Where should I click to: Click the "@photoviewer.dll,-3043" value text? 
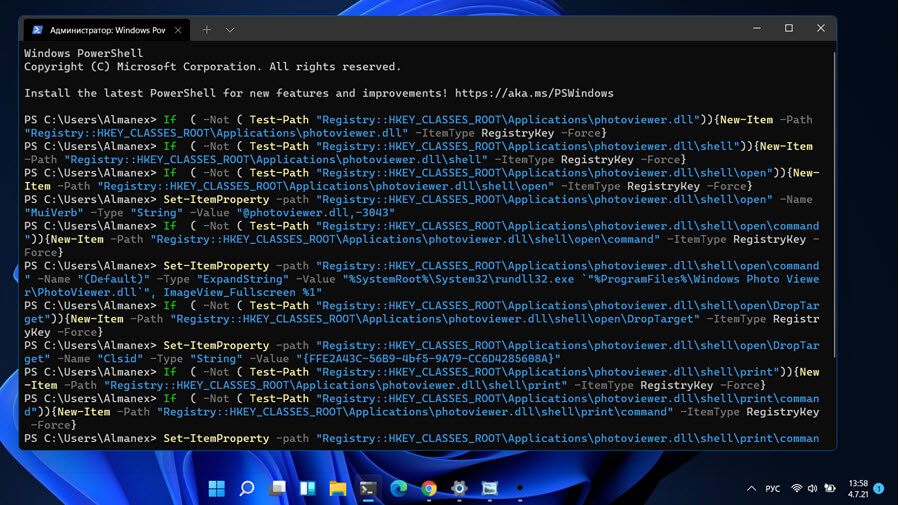tap(316, 213)
